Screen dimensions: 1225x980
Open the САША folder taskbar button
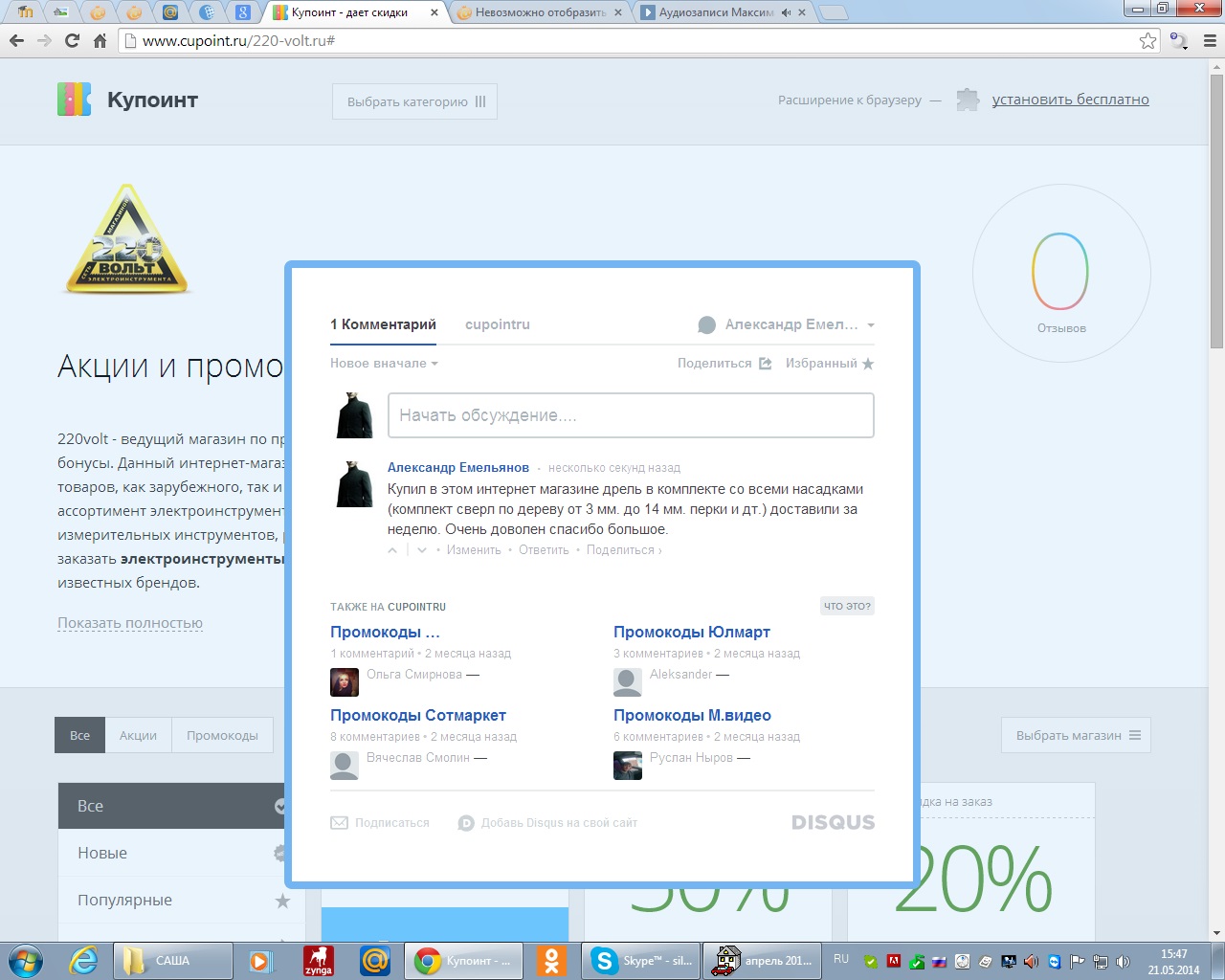coord(173,960)
